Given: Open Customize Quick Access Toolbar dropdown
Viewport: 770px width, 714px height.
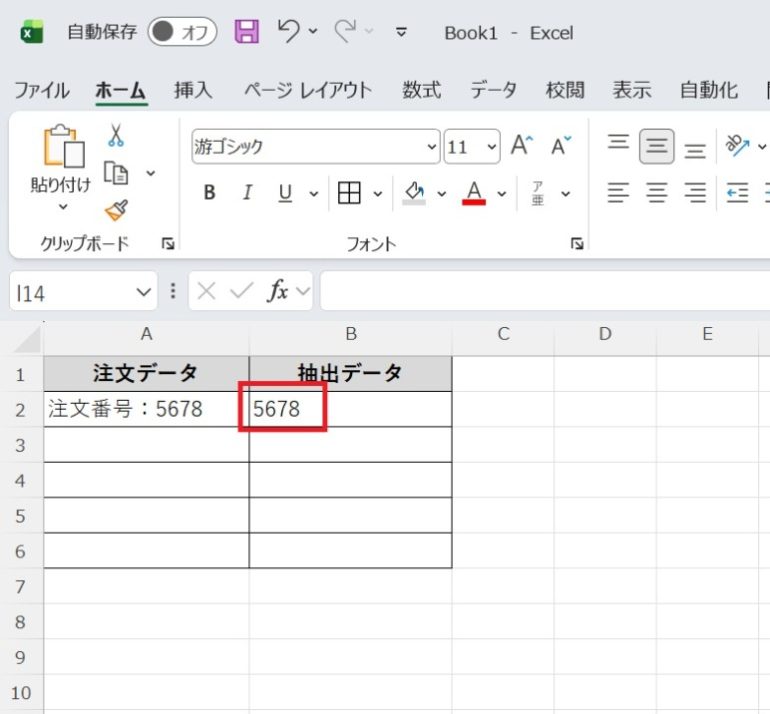Looking at the screenshot, I should [x=401, y=32].
